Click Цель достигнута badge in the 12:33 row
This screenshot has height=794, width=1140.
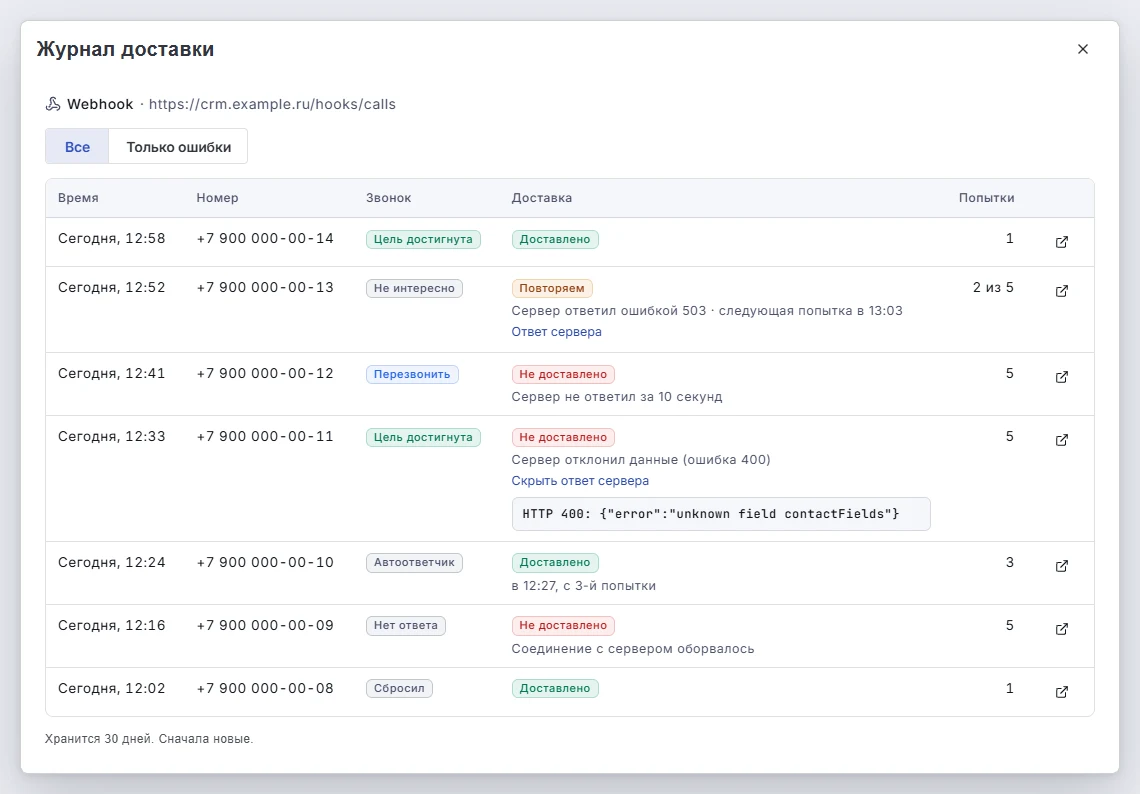pos(423,437)
